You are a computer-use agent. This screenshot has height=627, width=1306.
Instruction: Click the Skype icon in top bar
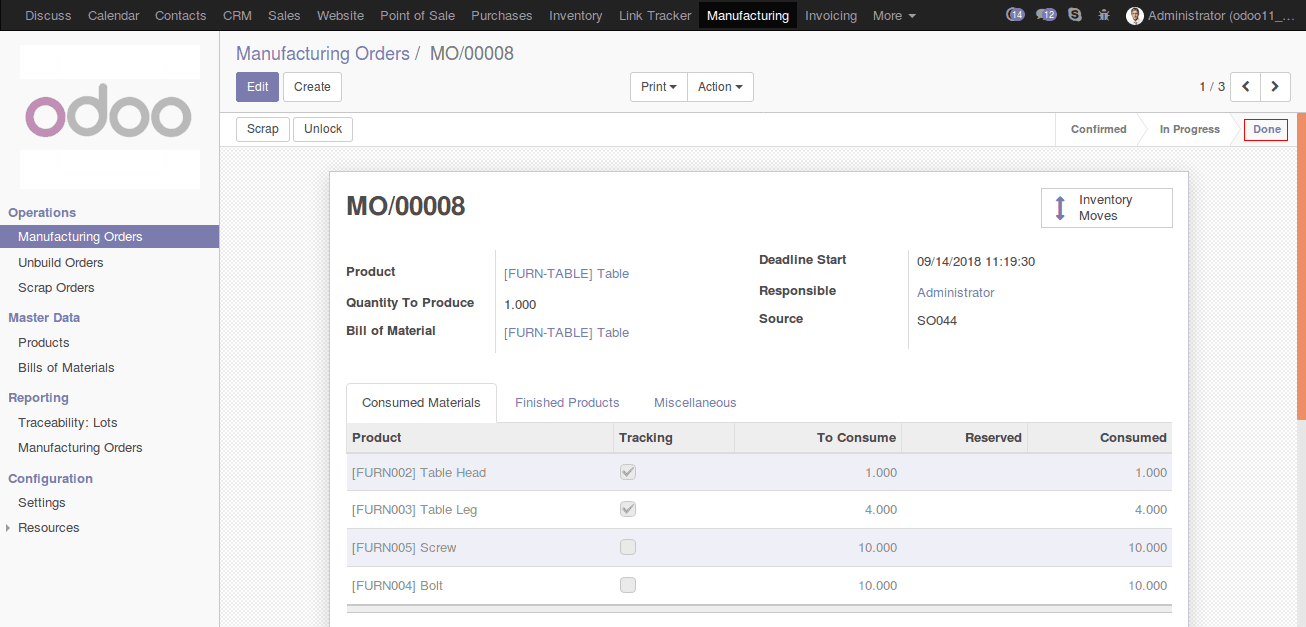(1075, 15)
